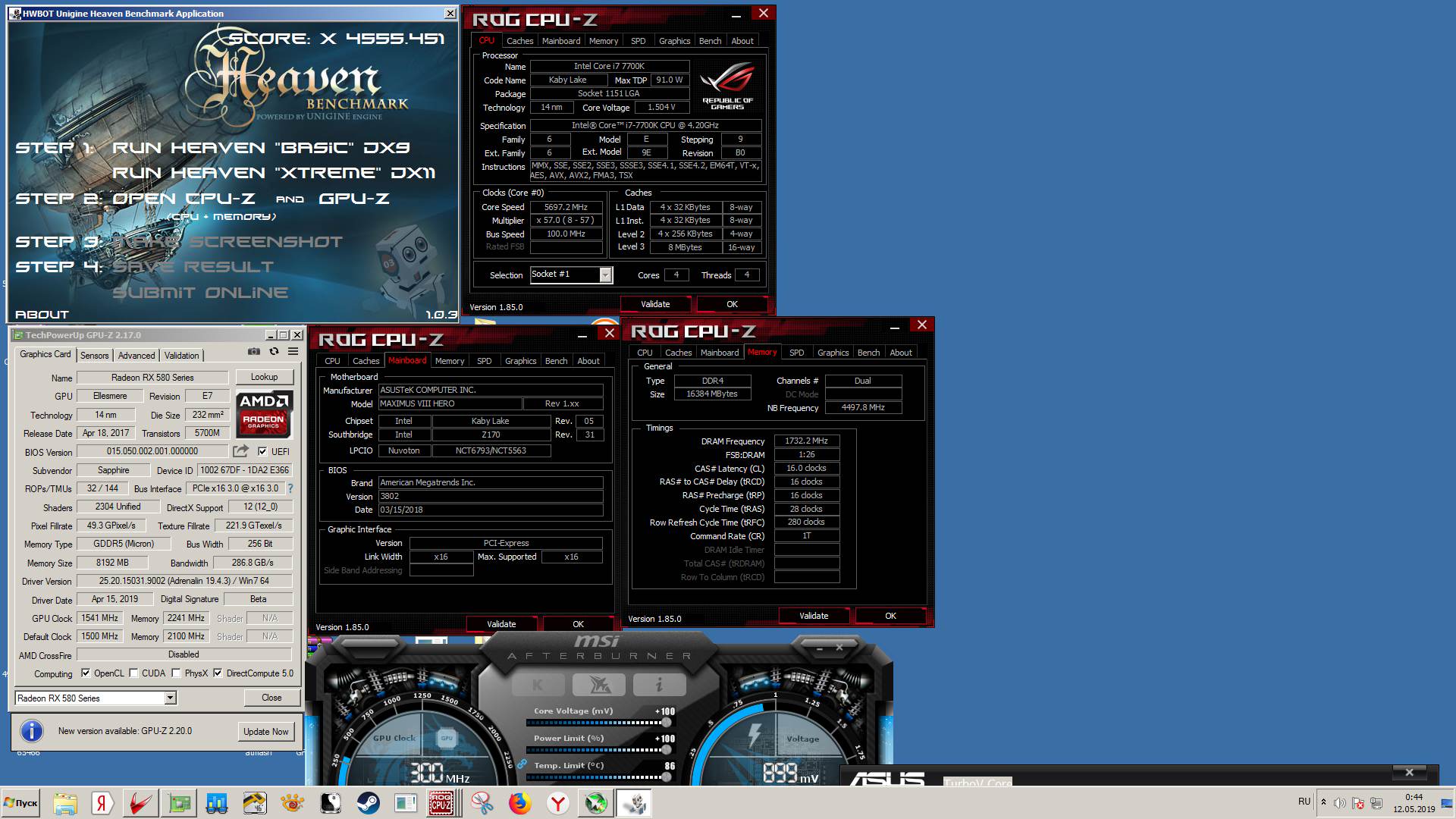Open the Caches tab in top CPU-Z window

click(x=519, y=41)
